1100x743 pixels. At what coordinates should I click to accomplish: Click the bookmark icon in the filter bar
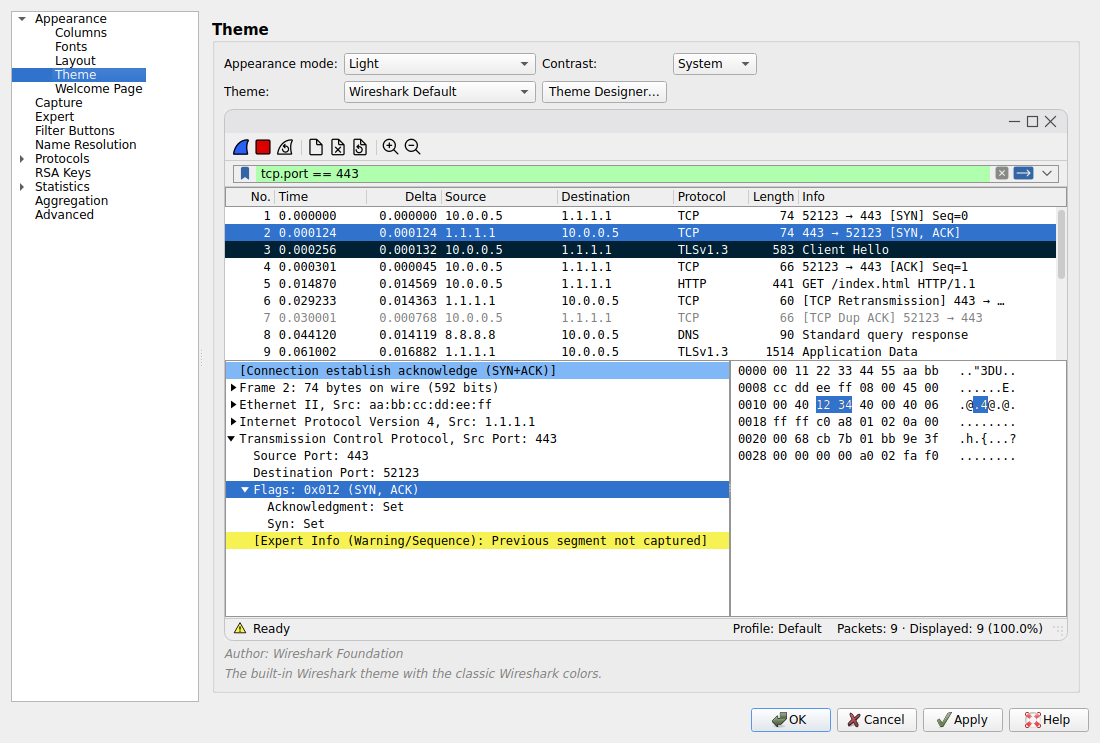coord(245,173)
